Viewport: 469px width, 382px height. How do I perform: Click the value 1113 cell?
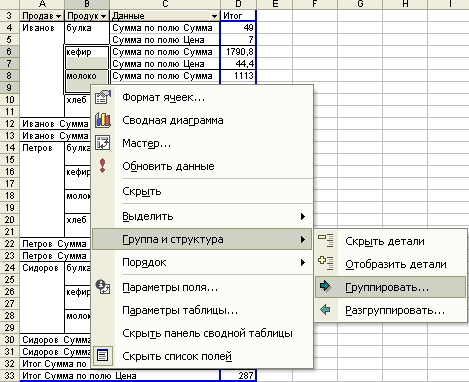click(238, 76)
